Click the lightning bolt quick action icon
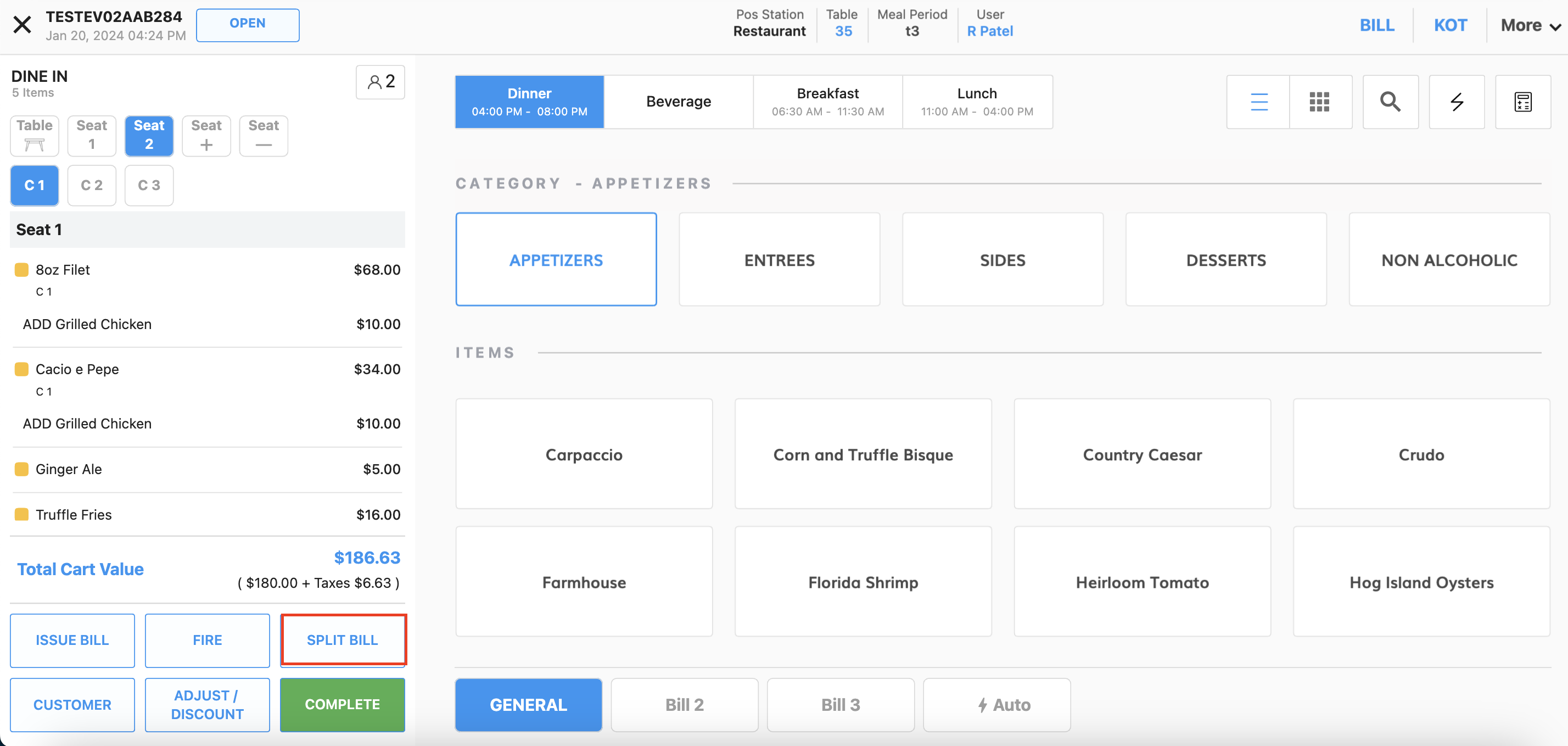The height and width of the screenshot is (746, 1568). tap(1456, 102)
